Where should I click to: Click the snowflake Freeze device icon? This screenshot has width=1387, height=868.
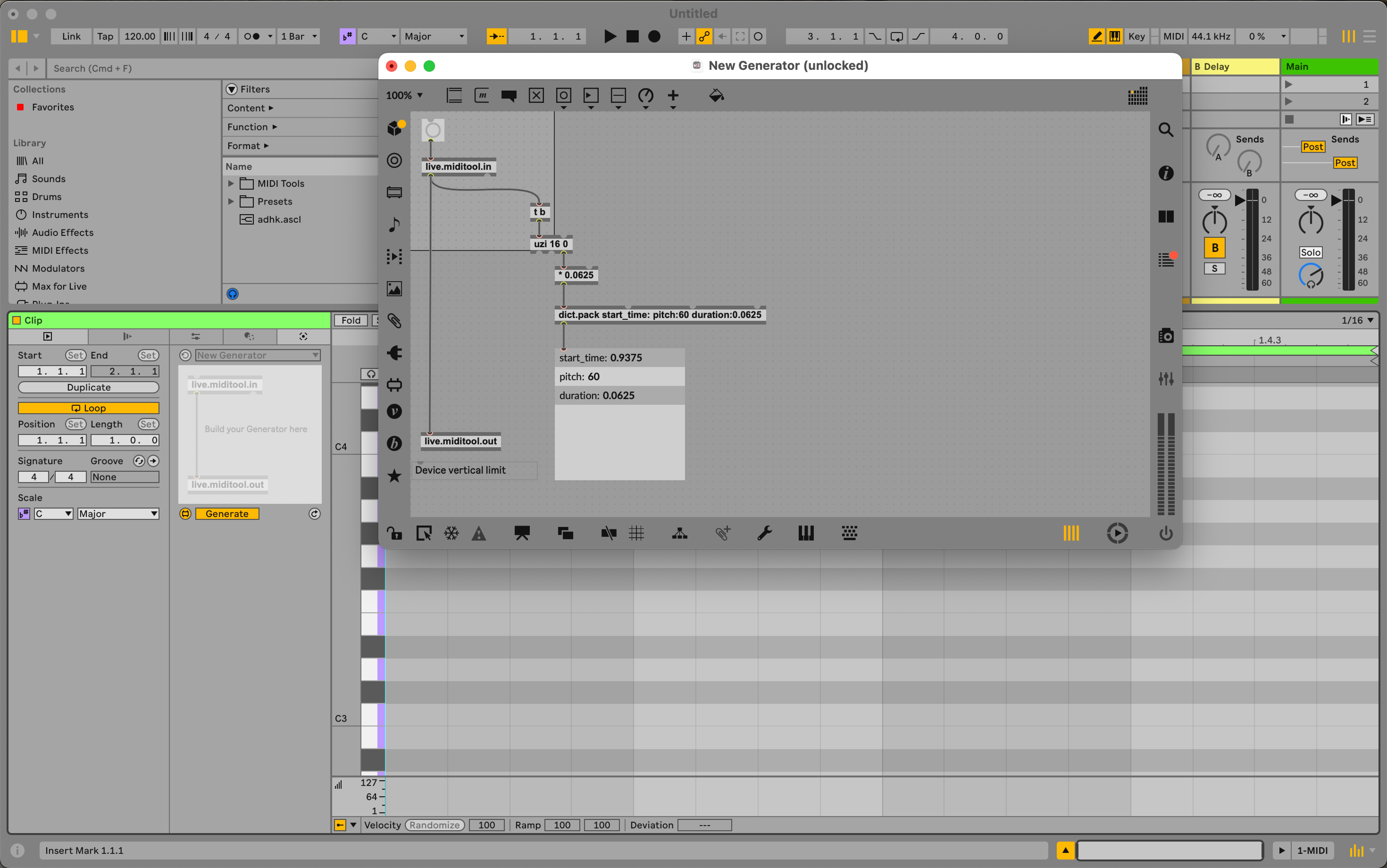coord(452,533)
